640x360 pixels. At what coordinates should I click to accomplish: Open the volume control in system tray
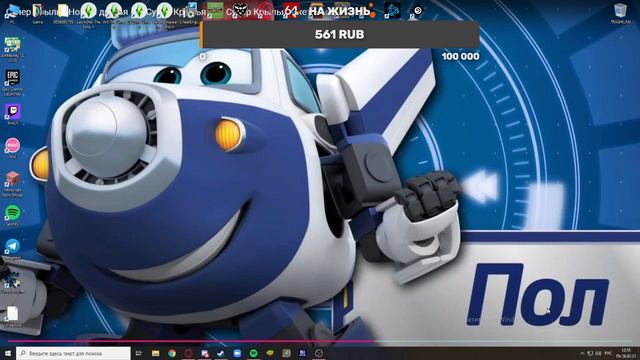click(598, 353)
